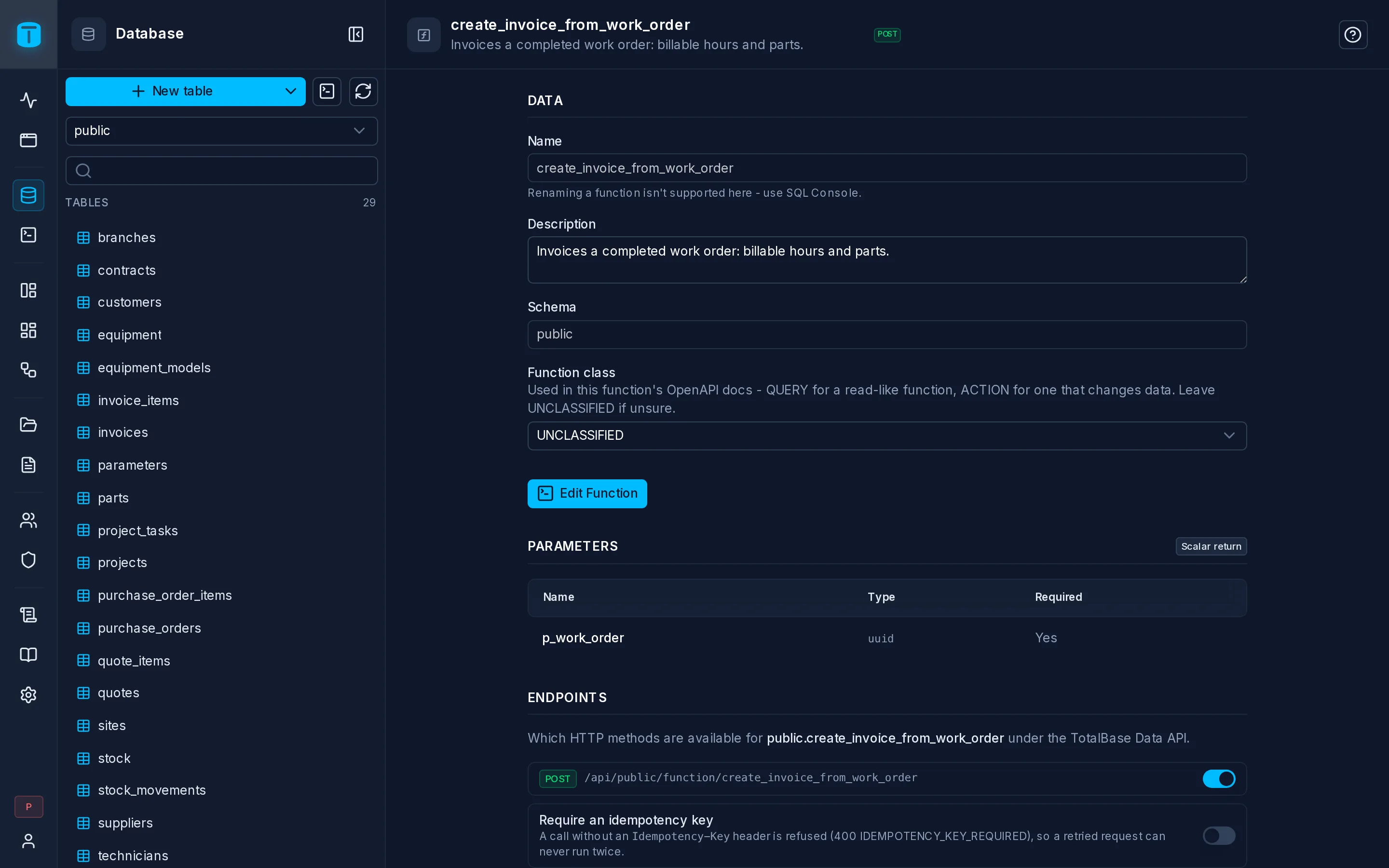Focus the tables search field
Viewport: 1389px width, 868px height.
221,171
